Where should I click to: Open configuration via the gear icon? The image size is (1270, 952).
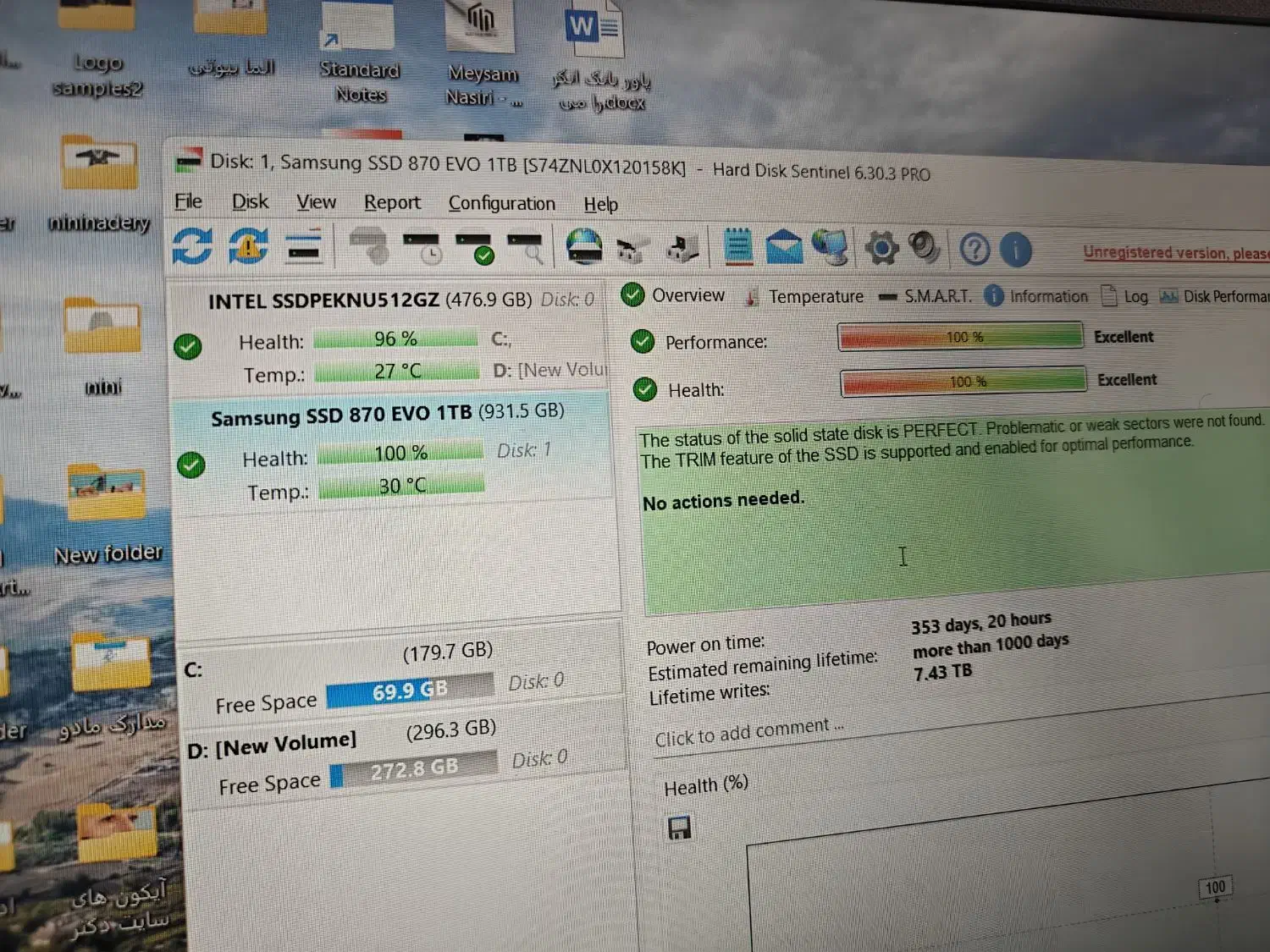(x=881, y=249)
